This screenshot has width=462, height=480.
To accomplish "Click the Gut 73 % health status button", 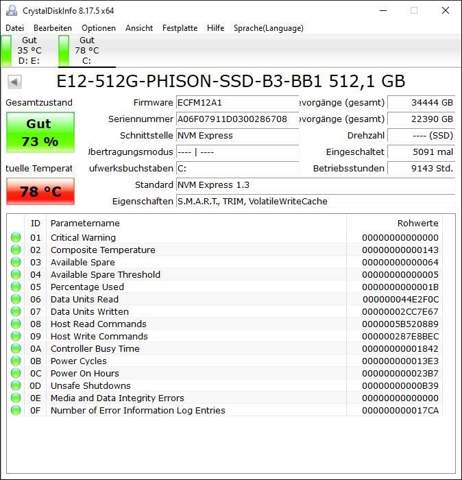I will pyautogui.click(x=40, y=133).
